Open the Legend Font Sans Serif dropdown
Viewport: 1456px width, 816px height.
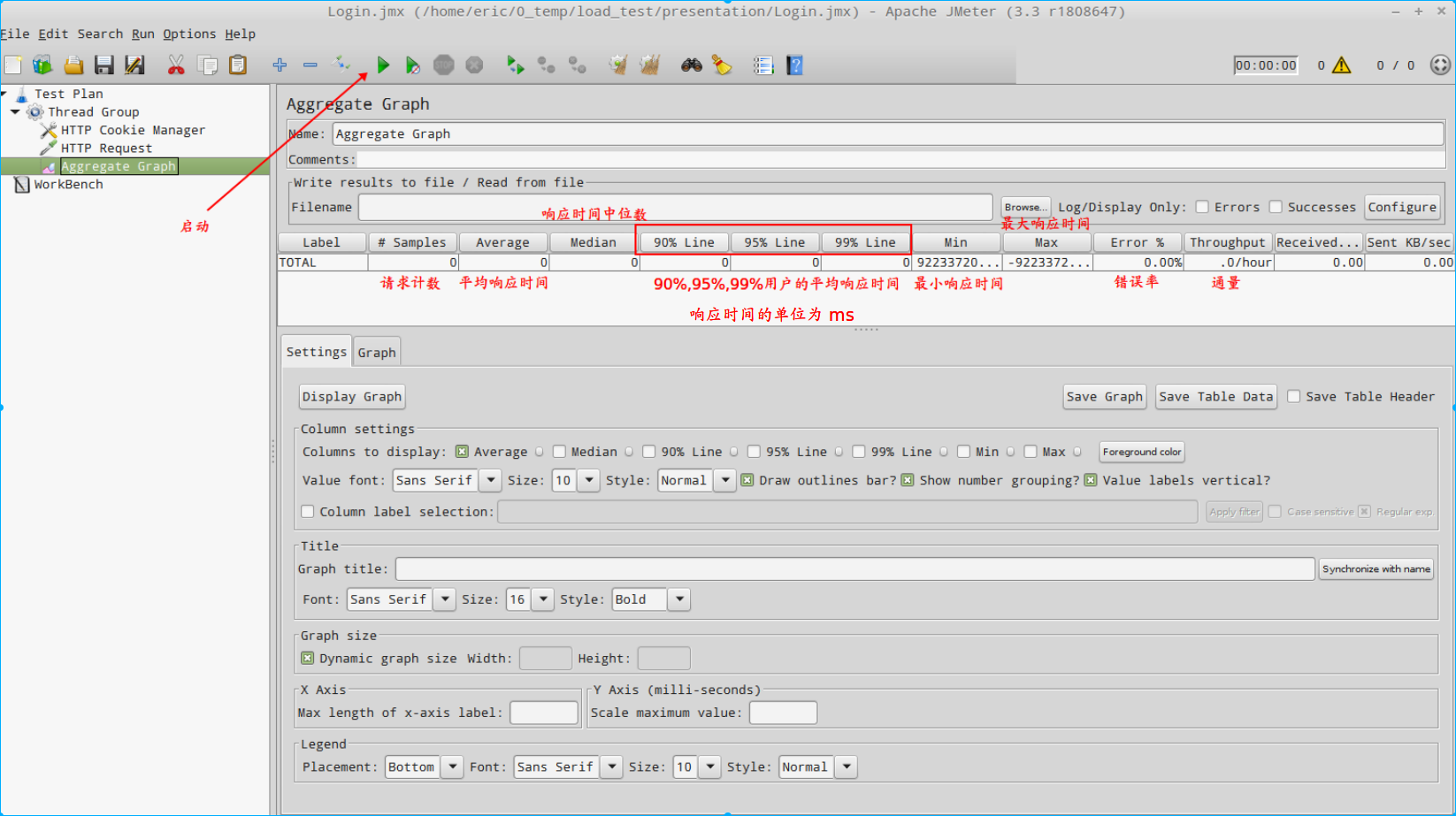611,766
